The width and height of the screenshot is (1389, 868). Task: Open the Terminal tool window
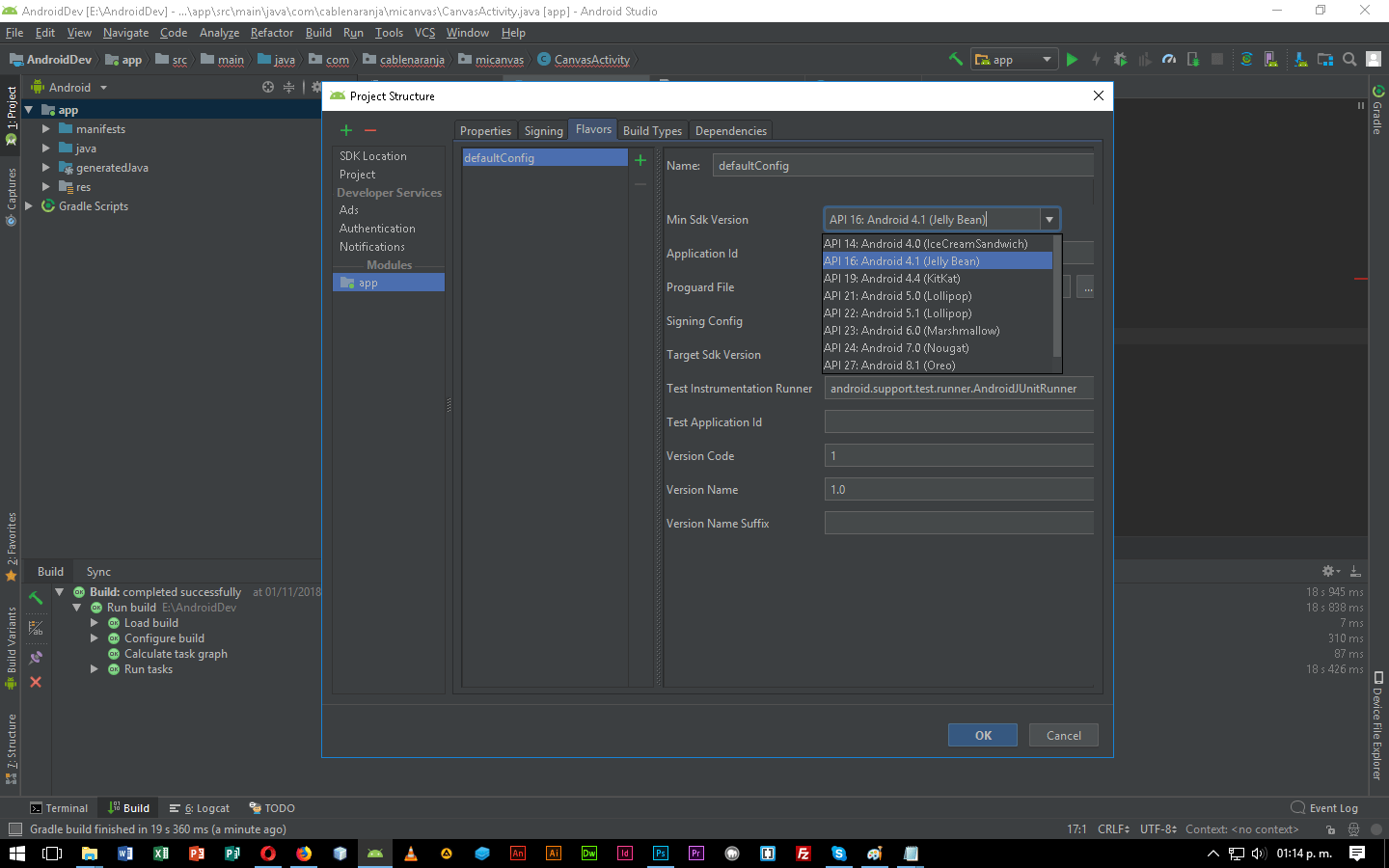click(59, 808)
